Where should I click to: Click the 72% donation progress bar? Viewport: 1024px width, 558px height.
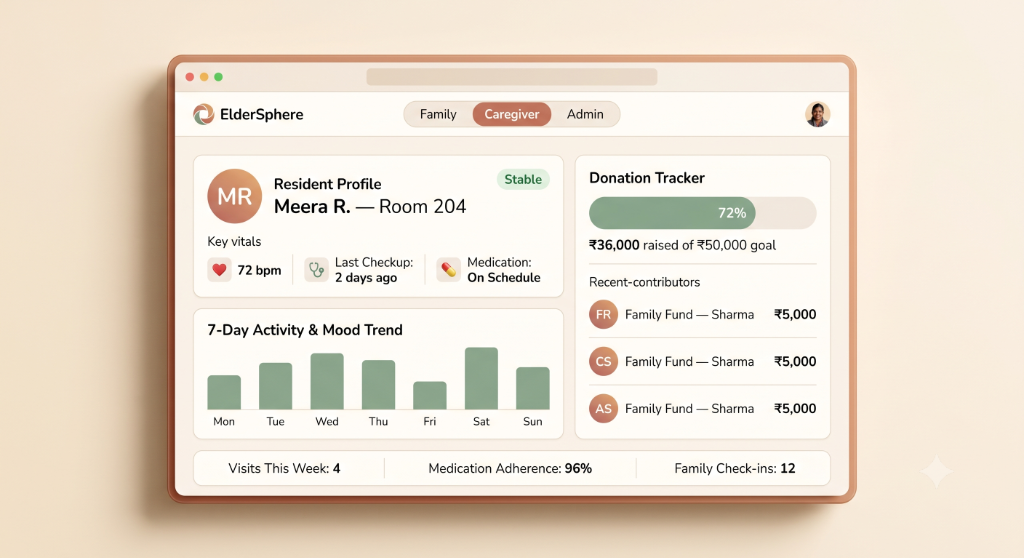click(703, 213)
